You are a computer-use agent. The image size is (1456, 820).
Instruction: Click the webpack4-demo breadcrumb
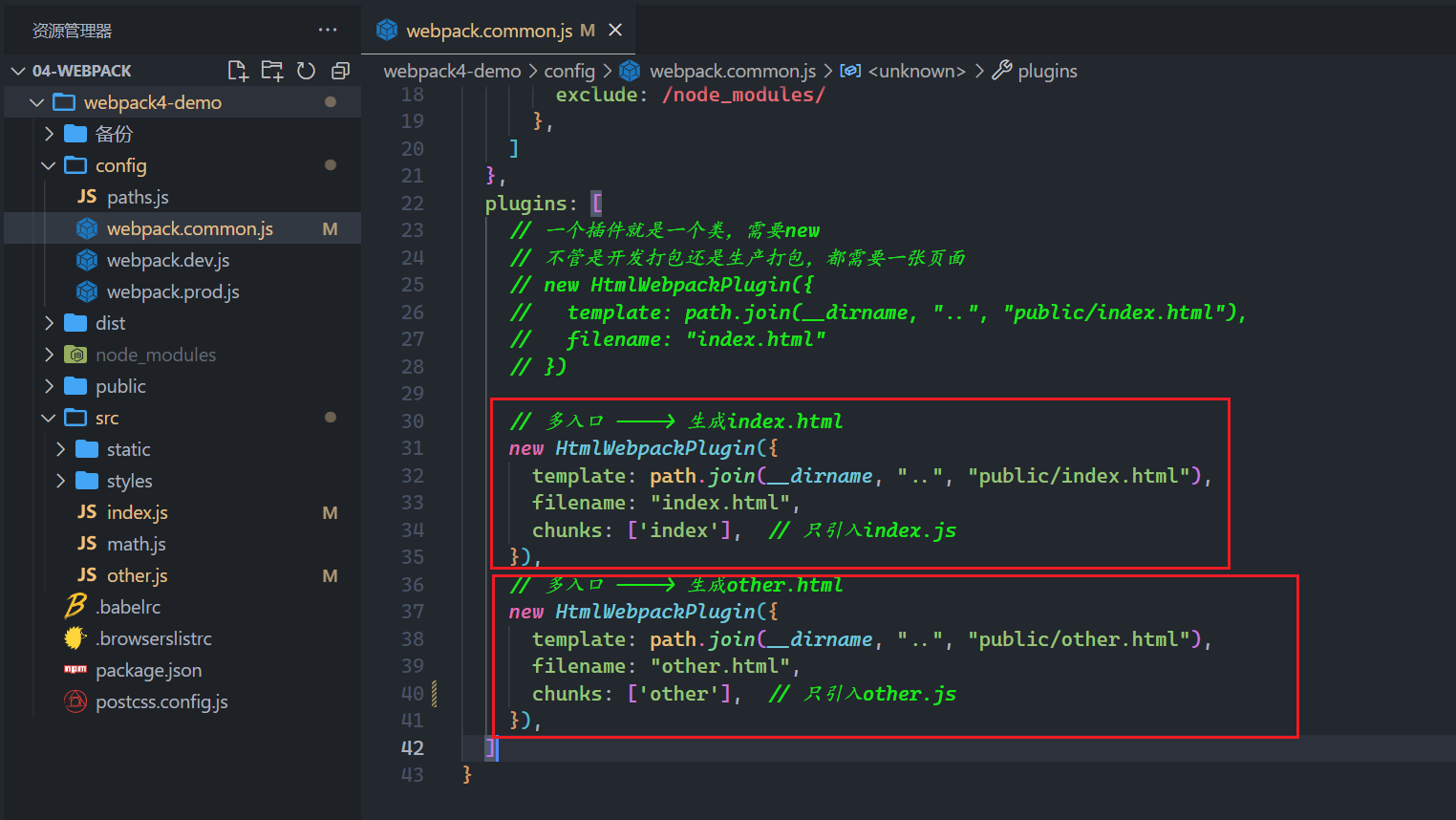[x=452, y=71]
